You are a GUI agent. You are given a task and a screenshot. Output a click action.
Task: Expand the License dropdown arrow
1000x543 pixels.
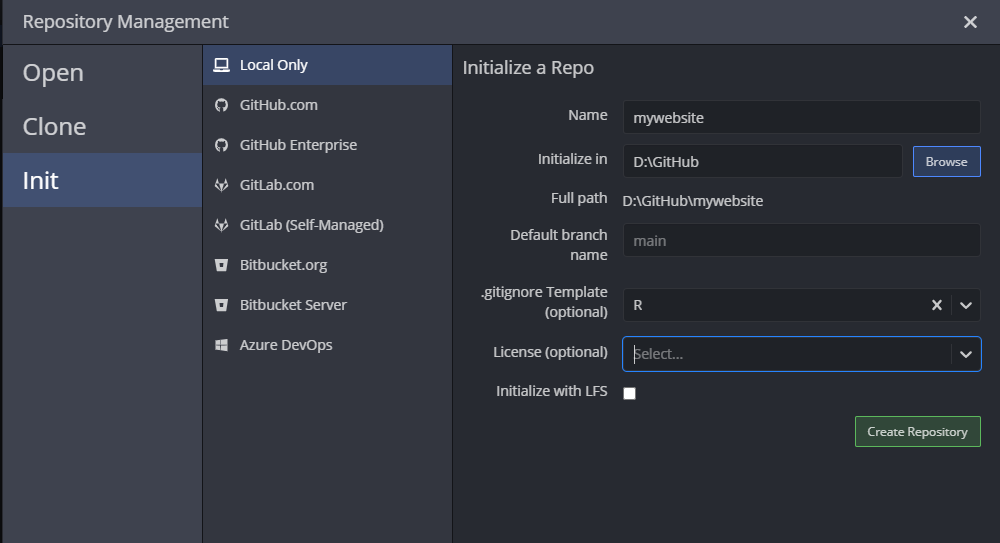pos(966,354)
